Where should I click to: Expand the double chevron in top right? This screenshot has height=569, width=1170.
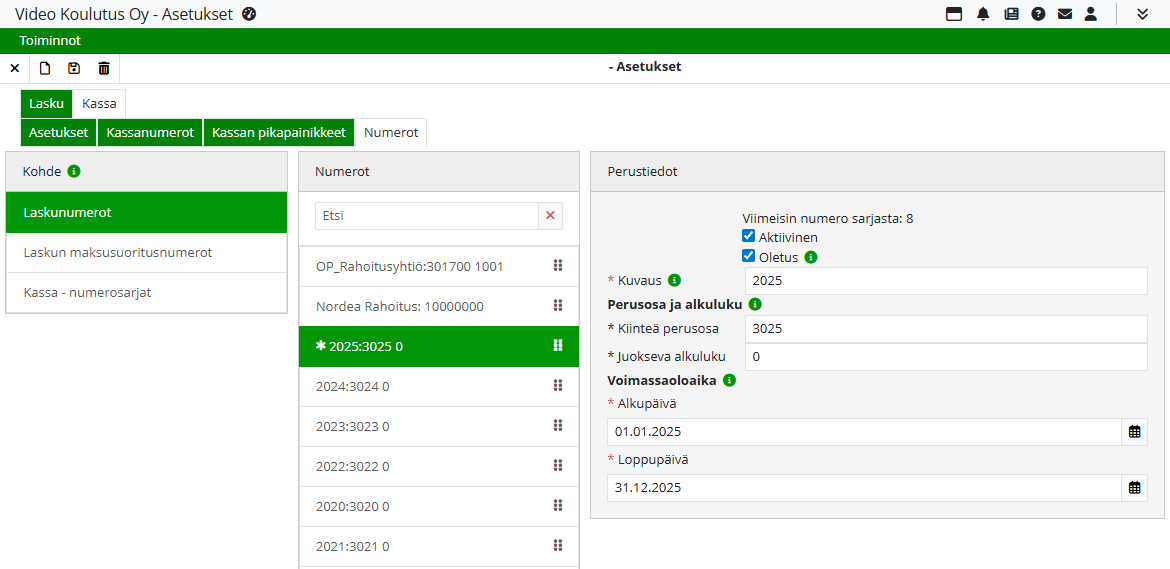pyautogui.click(x=1142, y=14)
